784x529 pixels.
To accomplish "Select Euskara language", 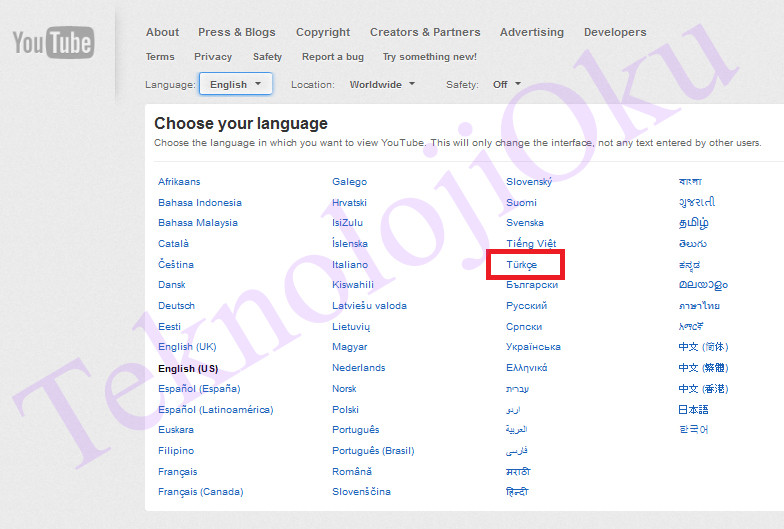I will point(176,430).
